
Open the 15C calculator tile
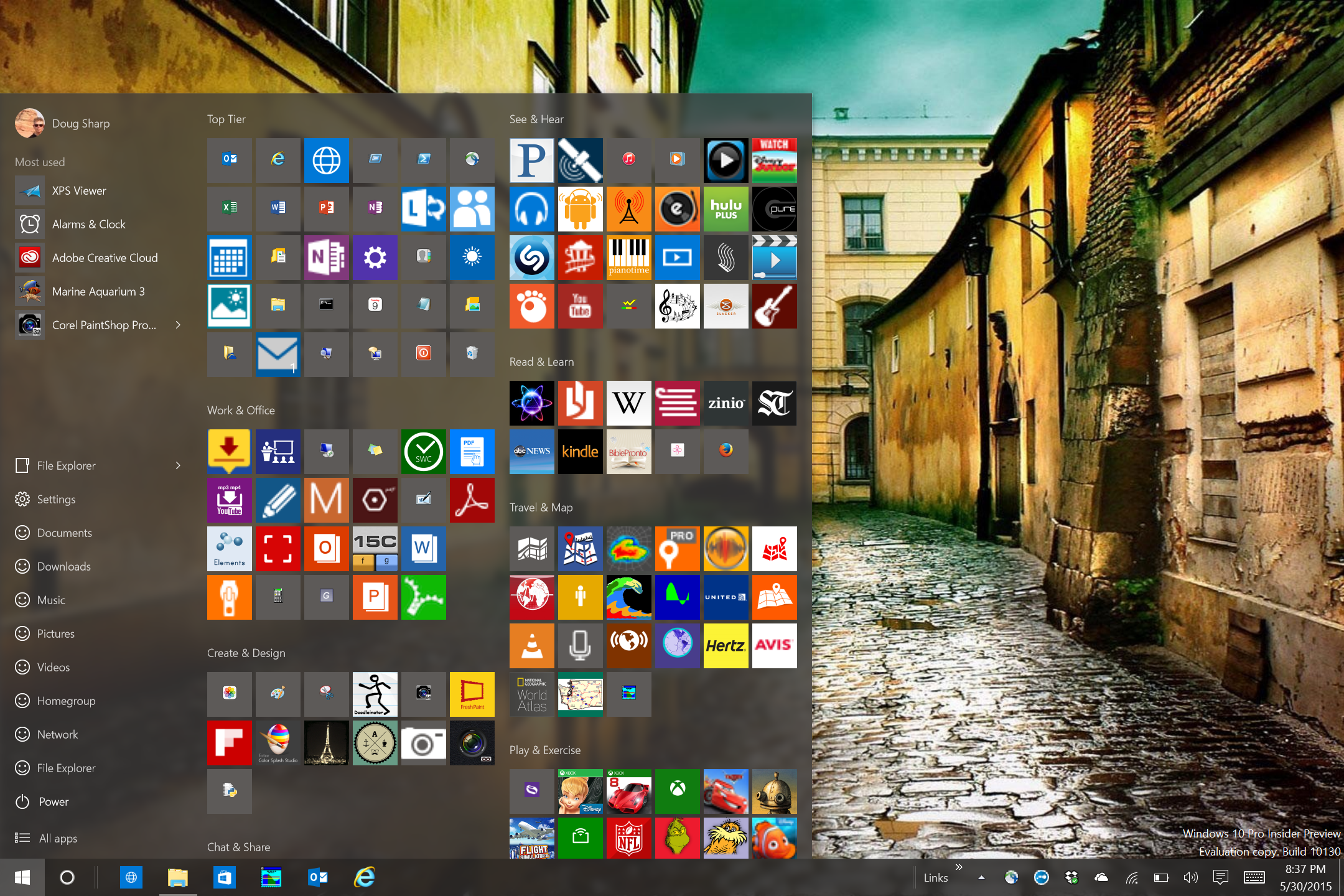pos(375,548)
